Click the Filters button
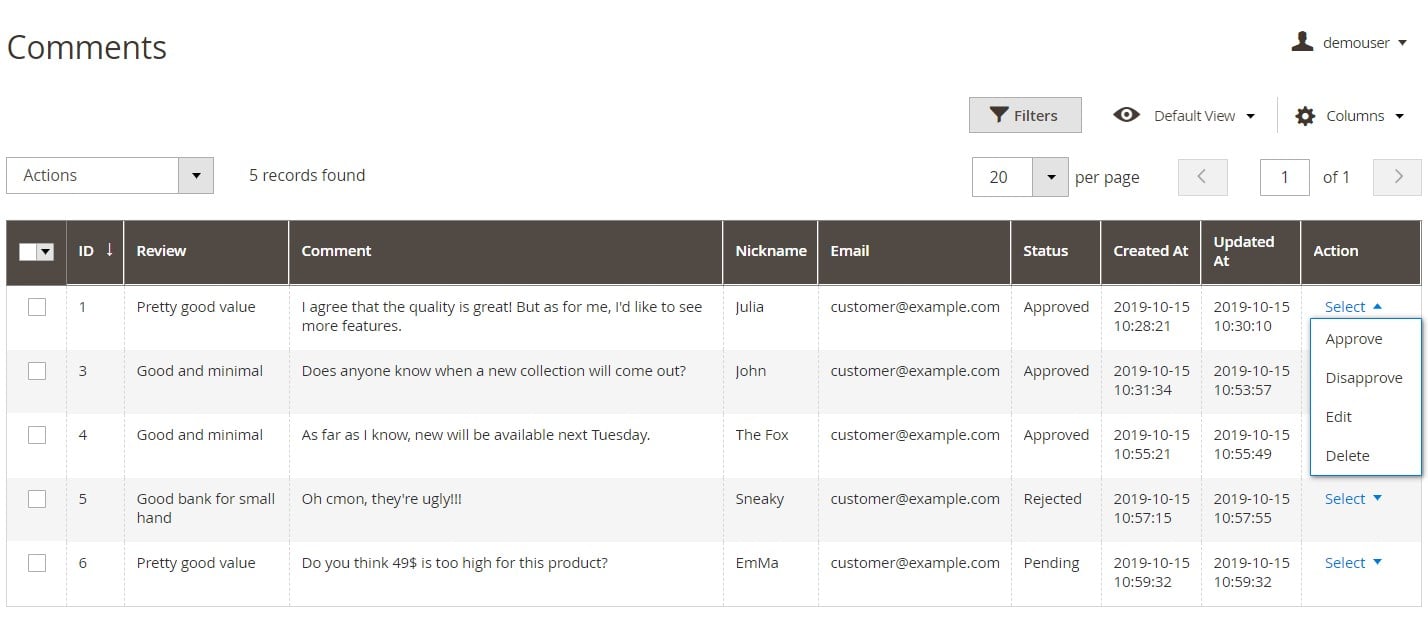Image resolution: width=1428 pixels, height=617 pixels. pos(1025,115)
